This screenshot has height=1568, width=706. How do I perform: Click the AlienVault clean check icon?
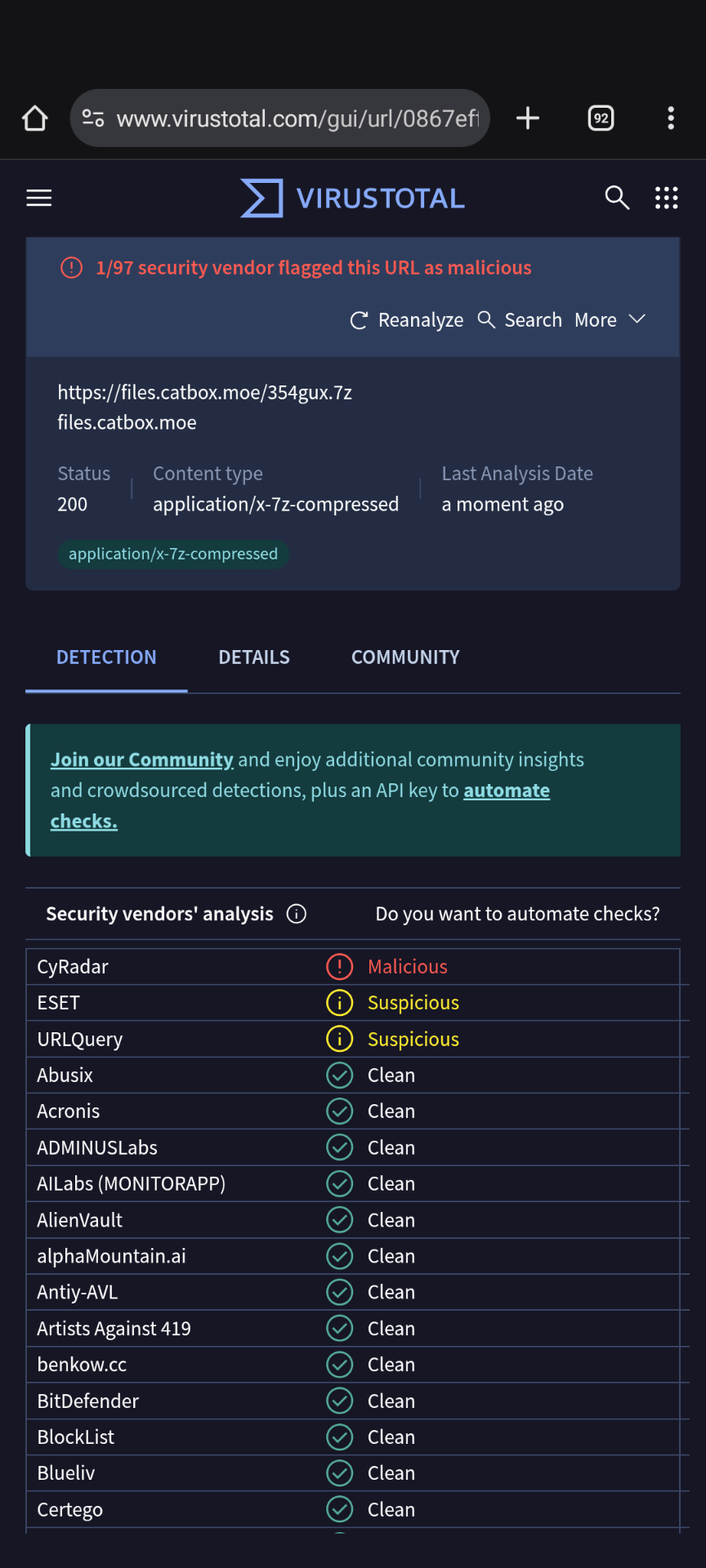(x=339, y=1220)
